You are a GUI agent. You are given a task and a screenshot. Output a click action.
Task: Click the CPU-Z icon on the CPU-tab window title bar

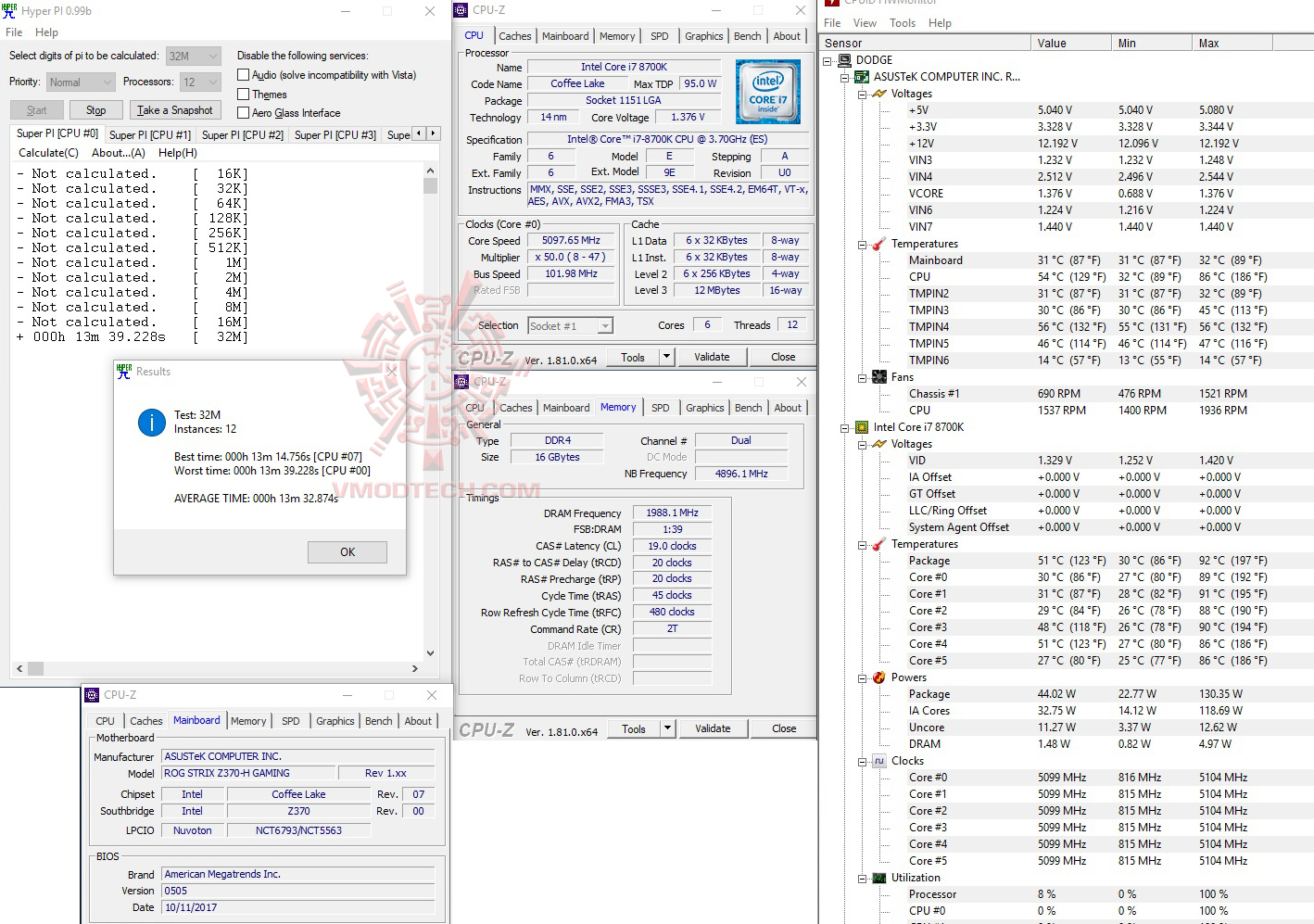point(461,10)
